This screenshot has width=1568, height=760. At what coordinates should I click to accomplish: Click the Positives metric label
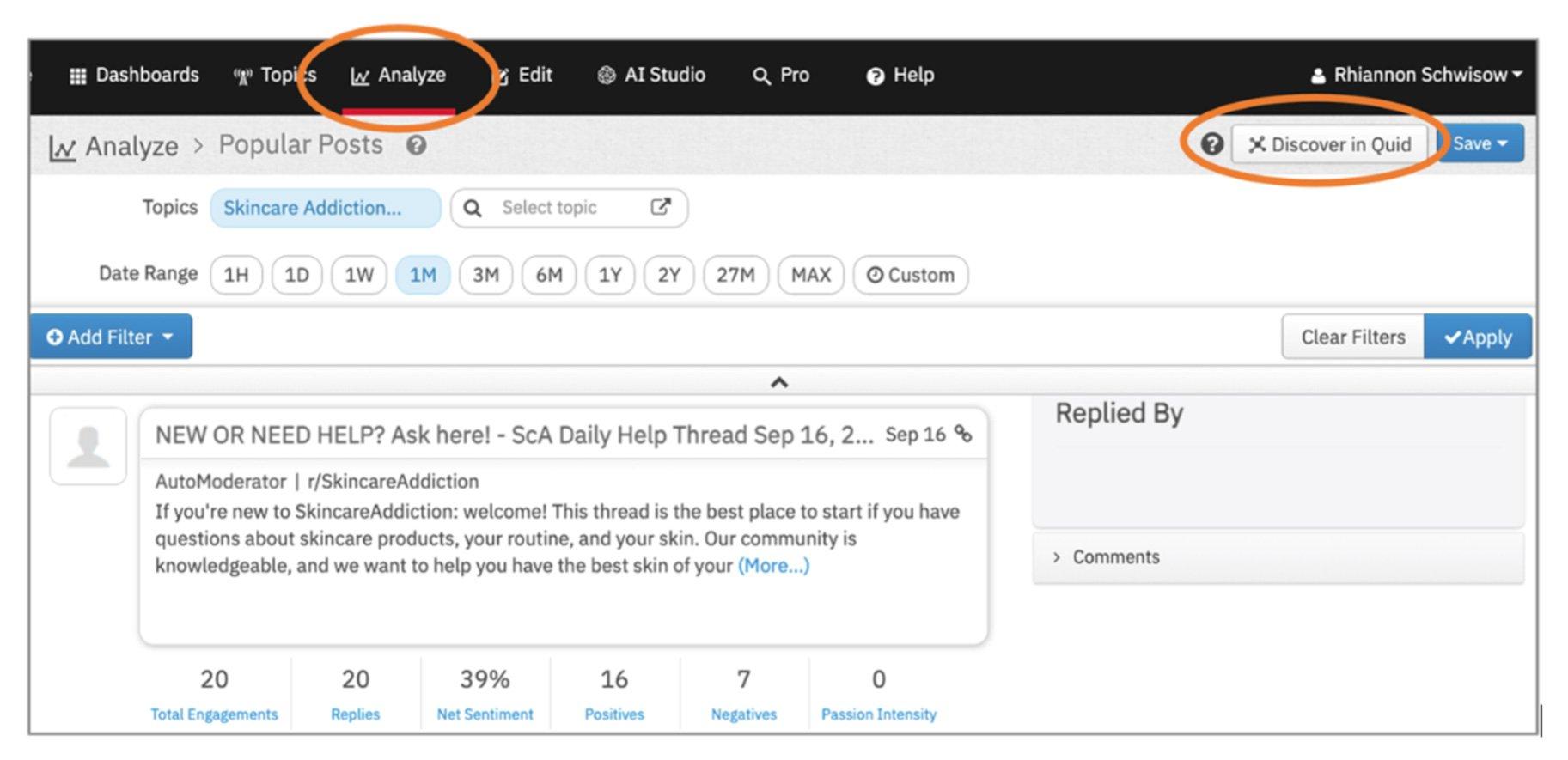(x=614, y=714)
